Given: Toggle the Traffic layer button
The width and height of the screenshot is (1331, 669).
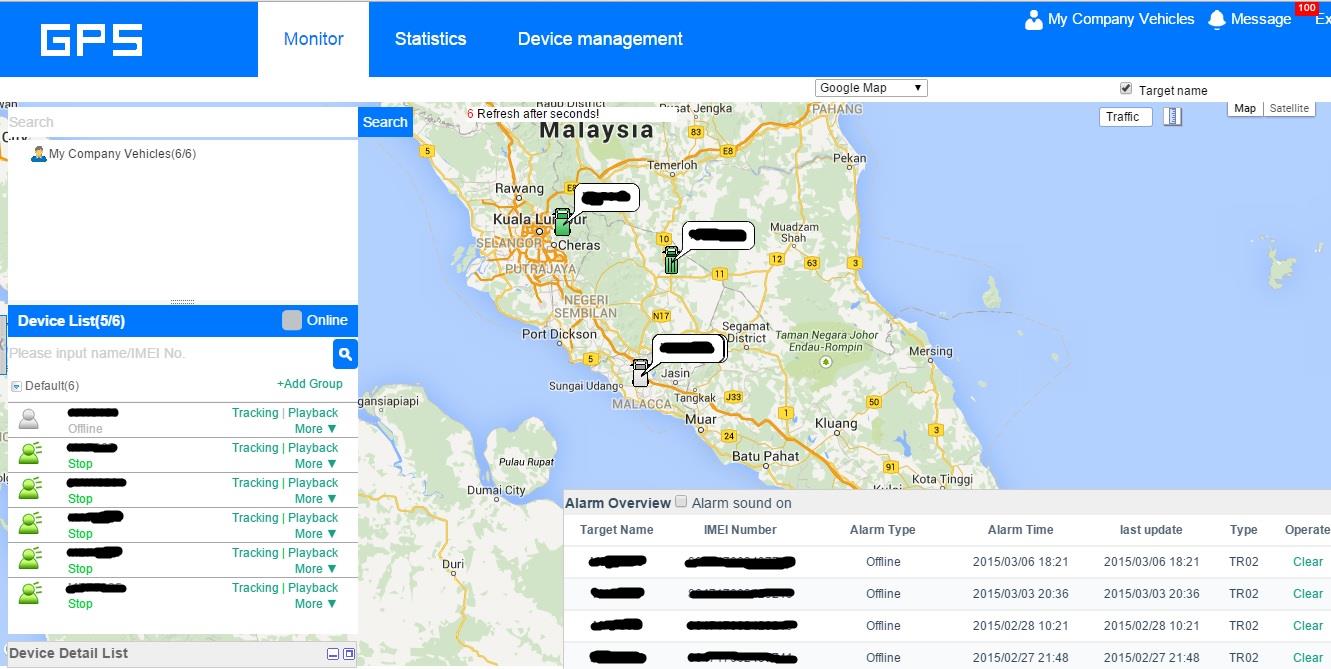Looking at the screenshot, I should [x=1125, y=117].
